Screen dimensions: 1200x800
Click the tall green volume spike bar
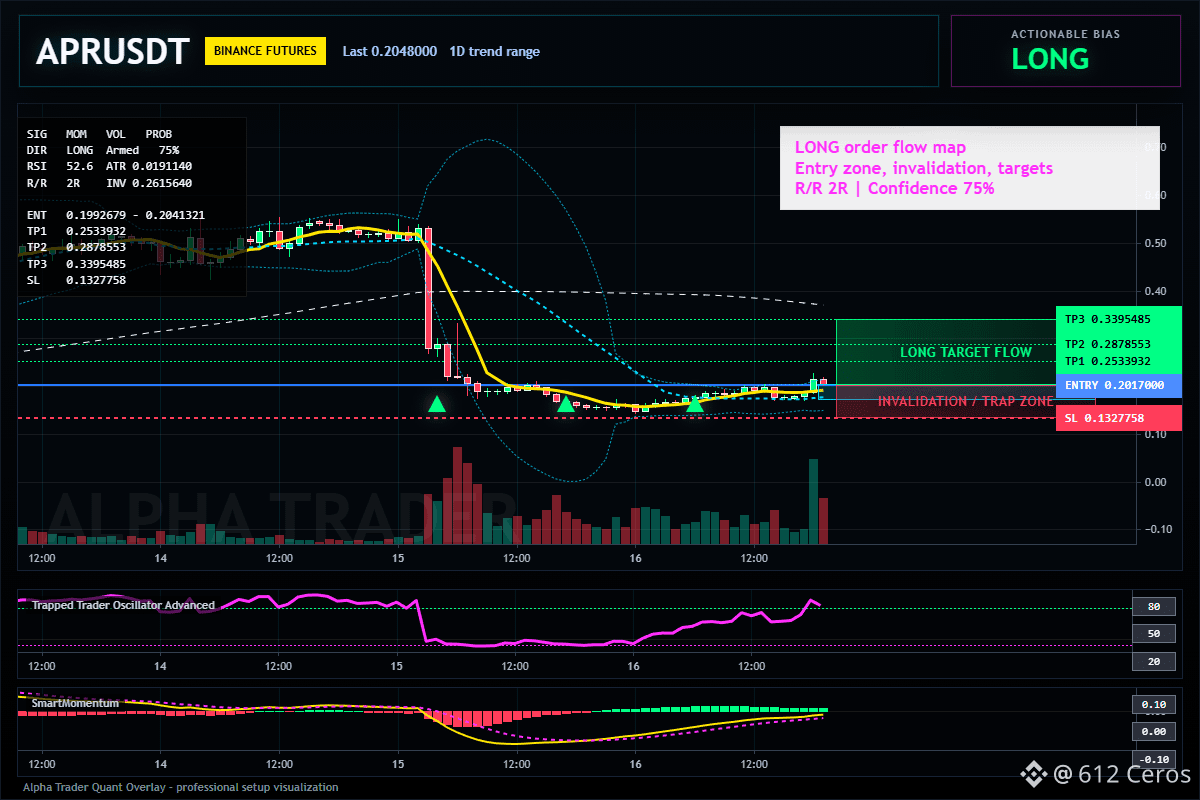click(813, 501)
